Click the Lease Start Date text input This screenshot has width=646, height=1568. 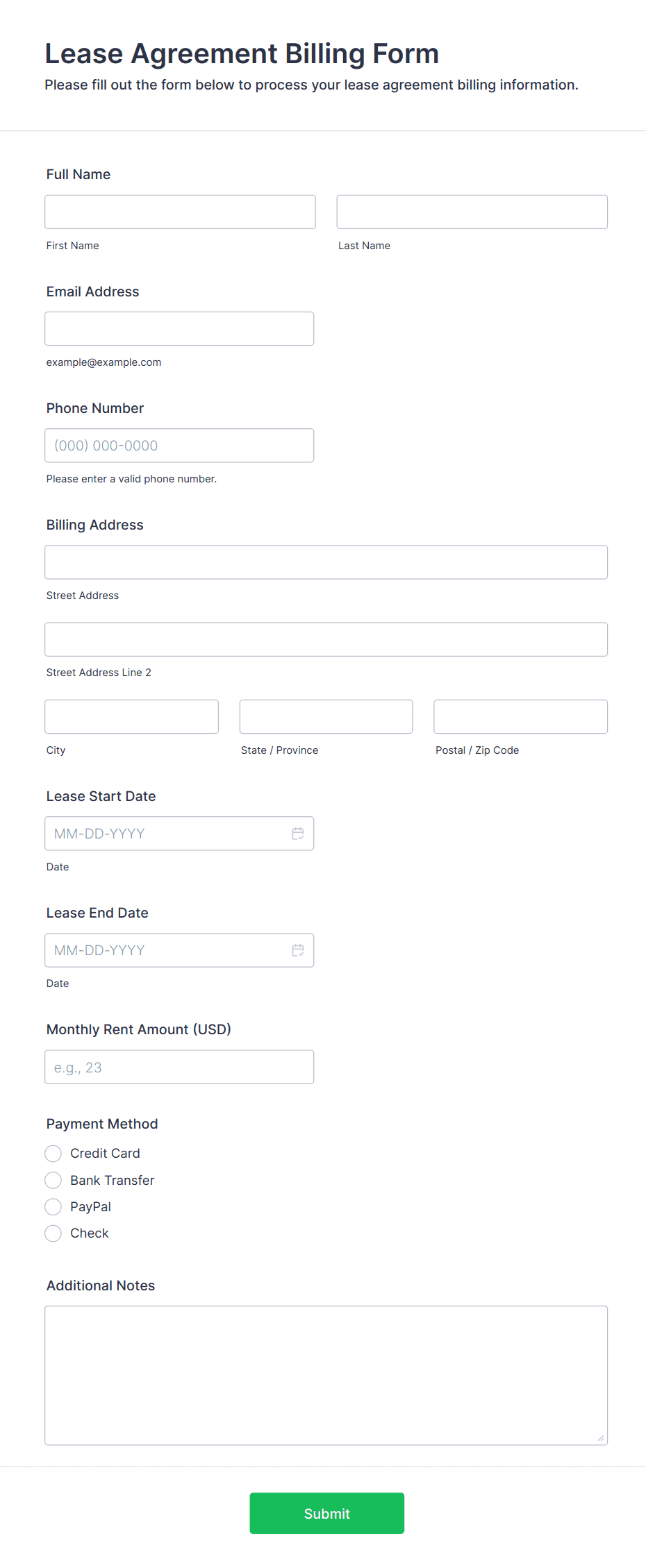(167, 834)
